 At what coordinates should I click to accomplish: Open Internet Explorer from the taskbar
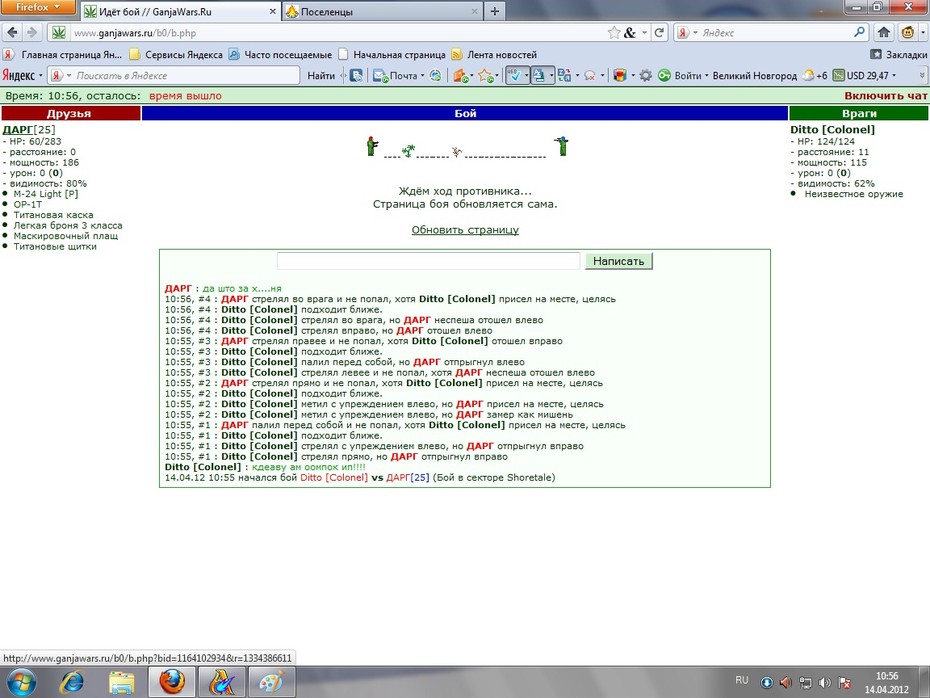point(72,683)
